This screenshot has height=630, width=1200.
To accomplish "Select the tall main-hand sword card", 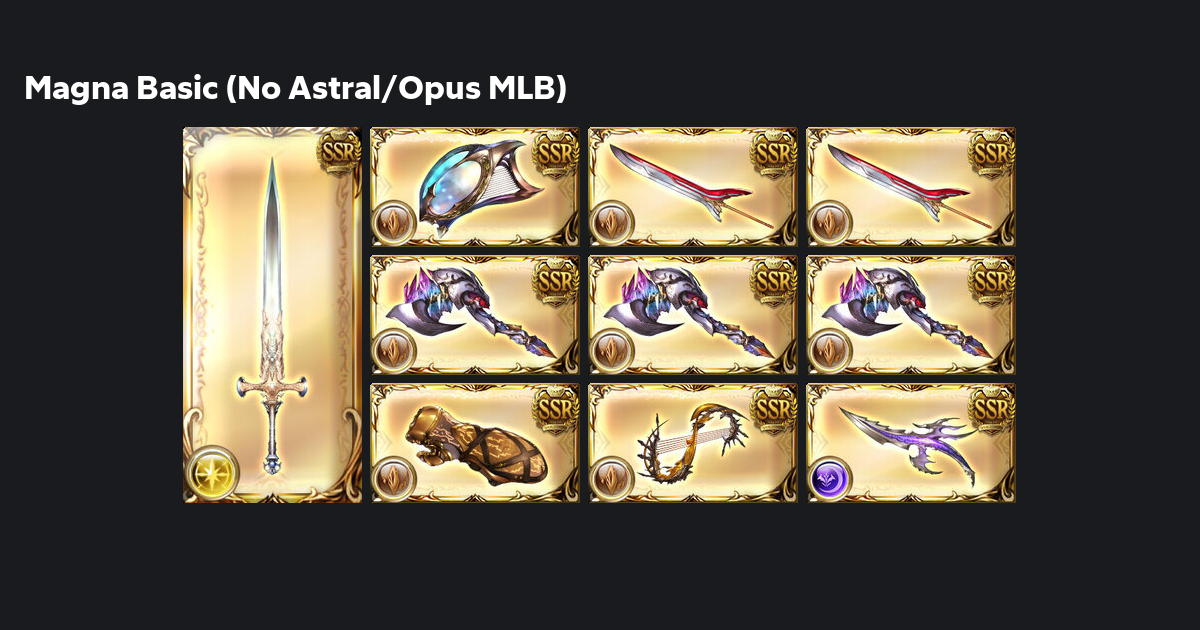I will point(272,315).
